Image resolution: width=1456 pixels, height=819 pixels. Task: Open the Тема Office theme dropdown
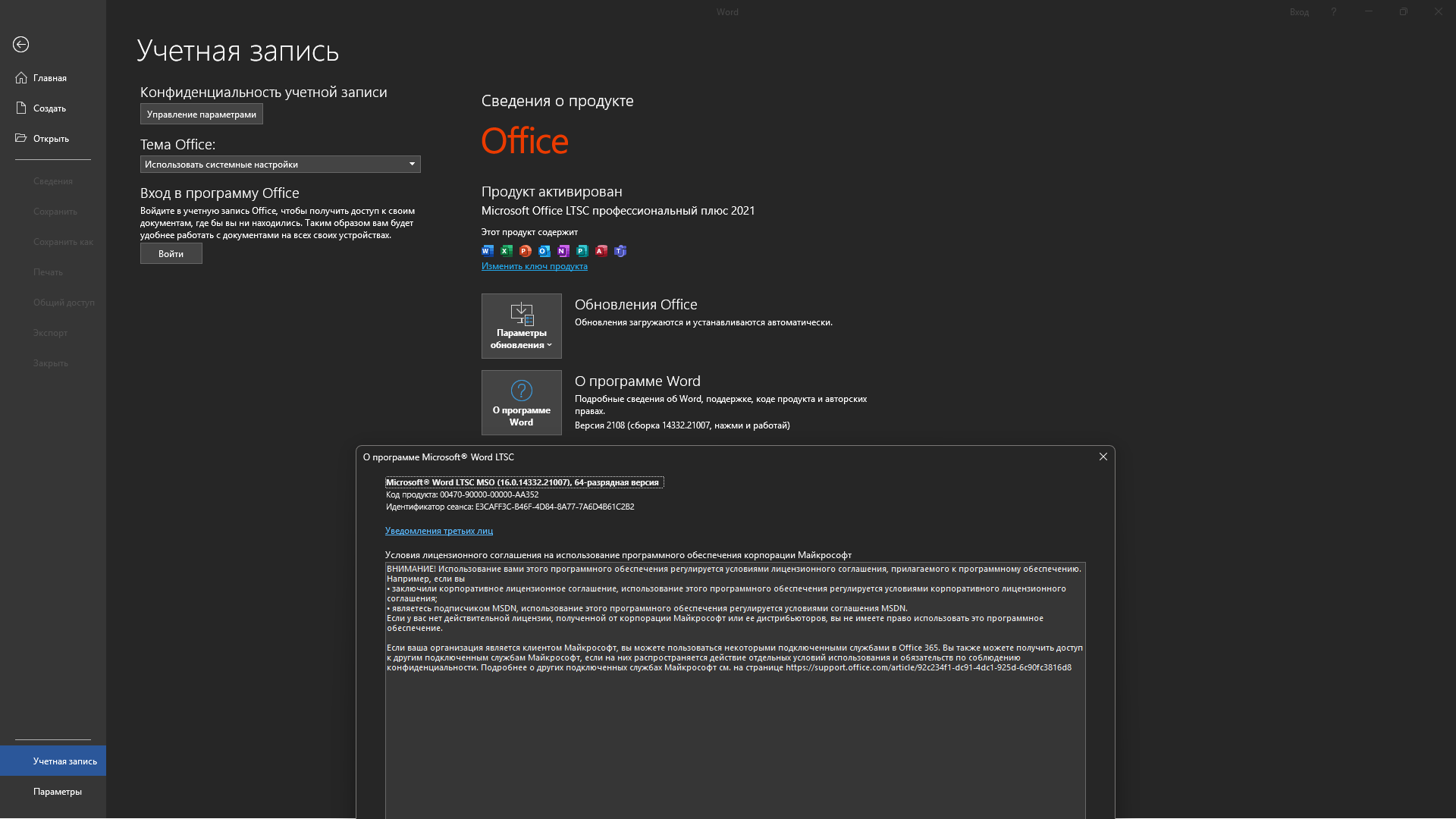click(280, 165)
